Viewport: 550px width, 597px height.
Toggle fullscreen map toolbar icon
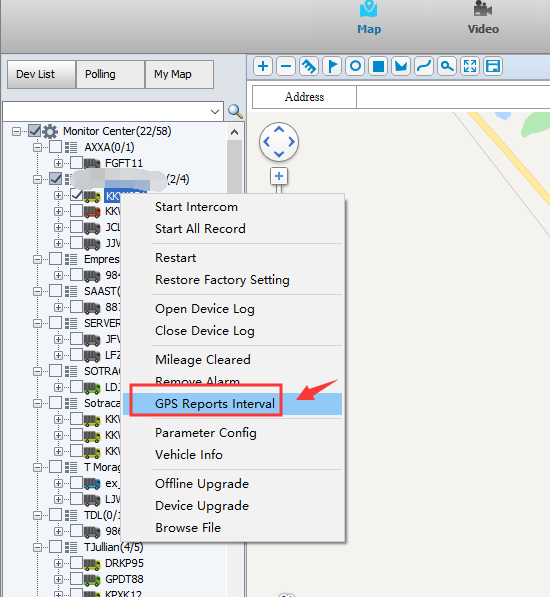click(470, 66)
